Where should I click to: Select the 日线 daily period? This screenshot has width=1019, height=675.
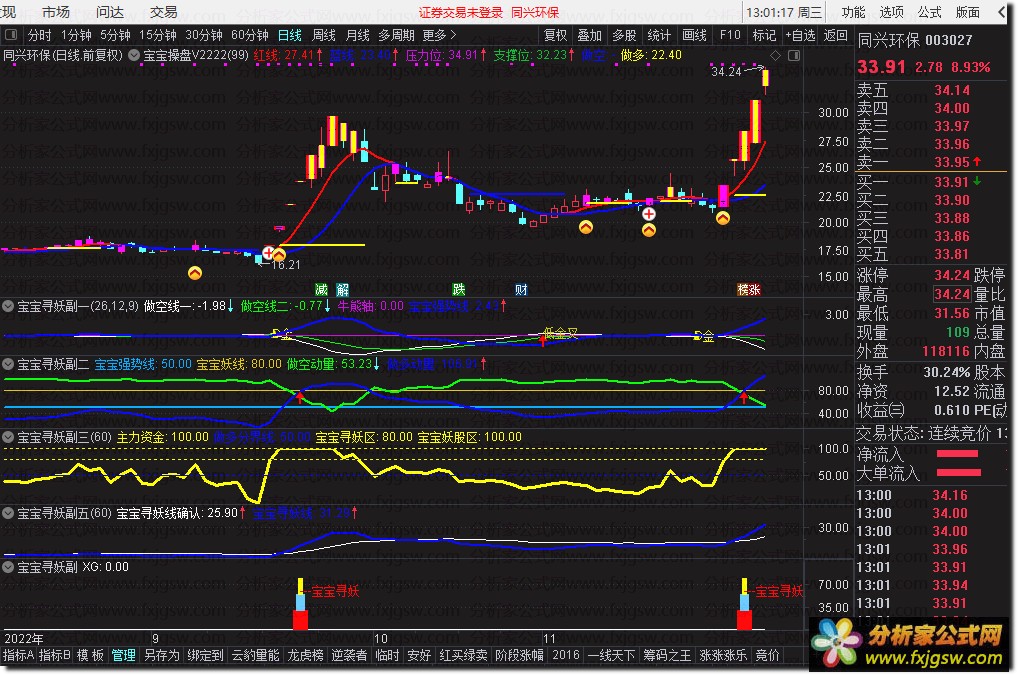(289, 35)
